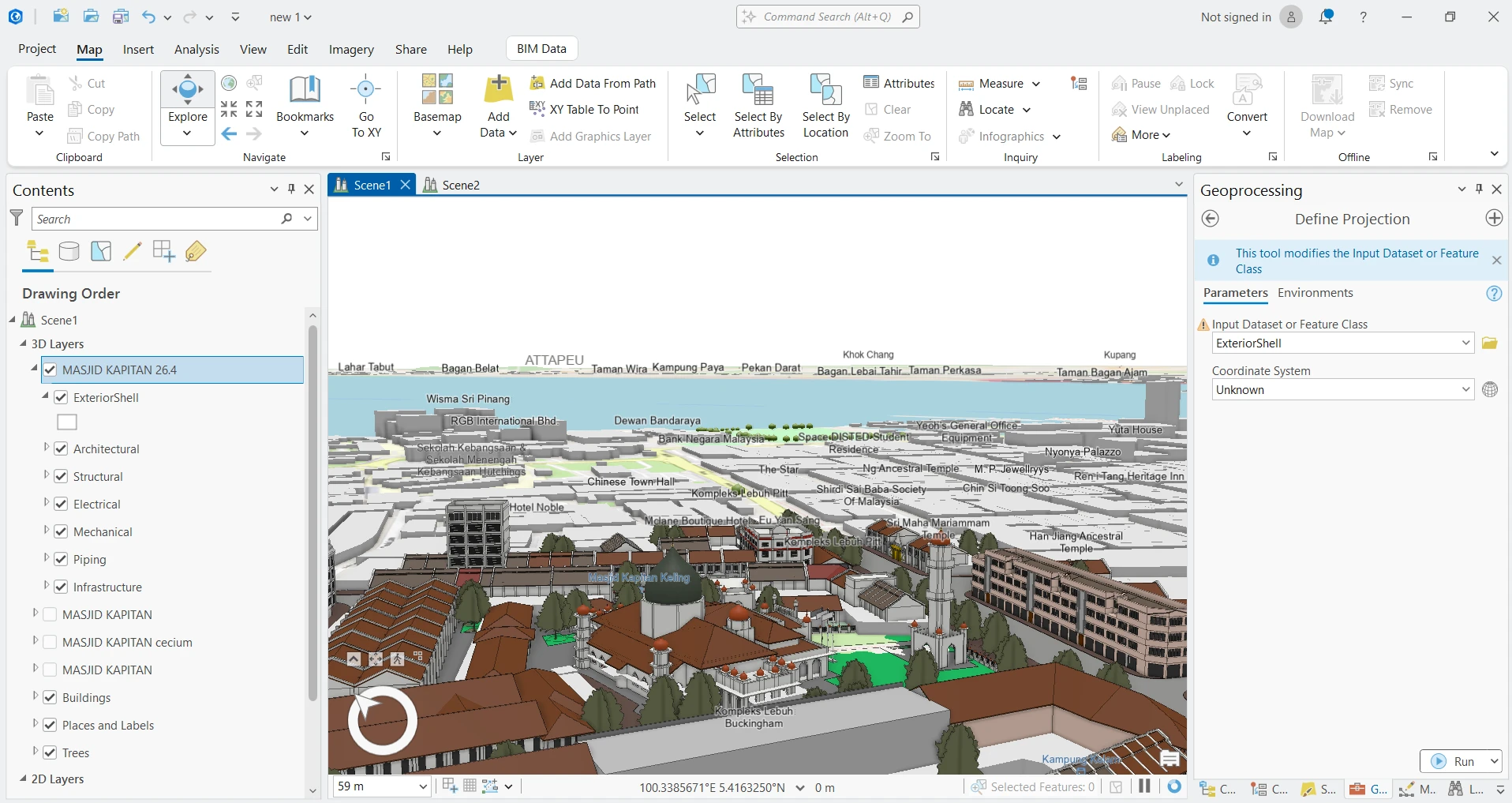Open the Coordinate System dropdown
1512x803 pixels.
(x=1465, y=390)
